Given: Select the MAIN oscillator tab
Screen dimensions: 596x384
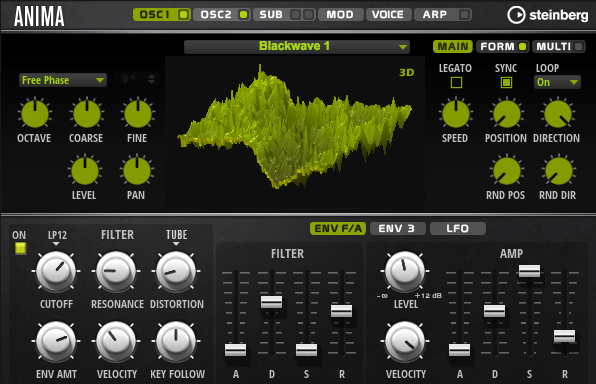Looking at the screenshot, I should coord(453,46).
